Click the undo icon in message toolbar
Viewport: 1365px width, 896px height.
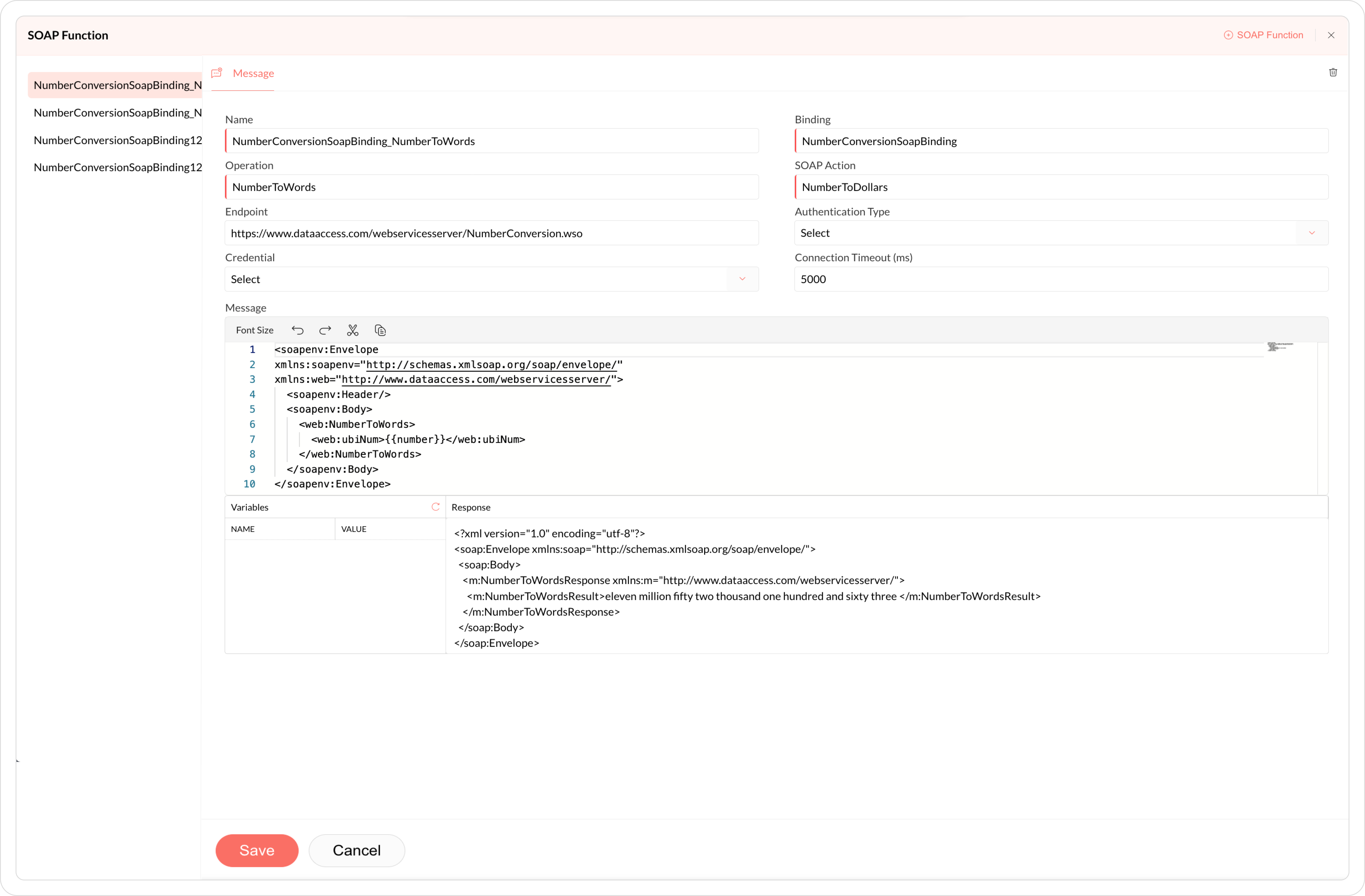point(297,330)
